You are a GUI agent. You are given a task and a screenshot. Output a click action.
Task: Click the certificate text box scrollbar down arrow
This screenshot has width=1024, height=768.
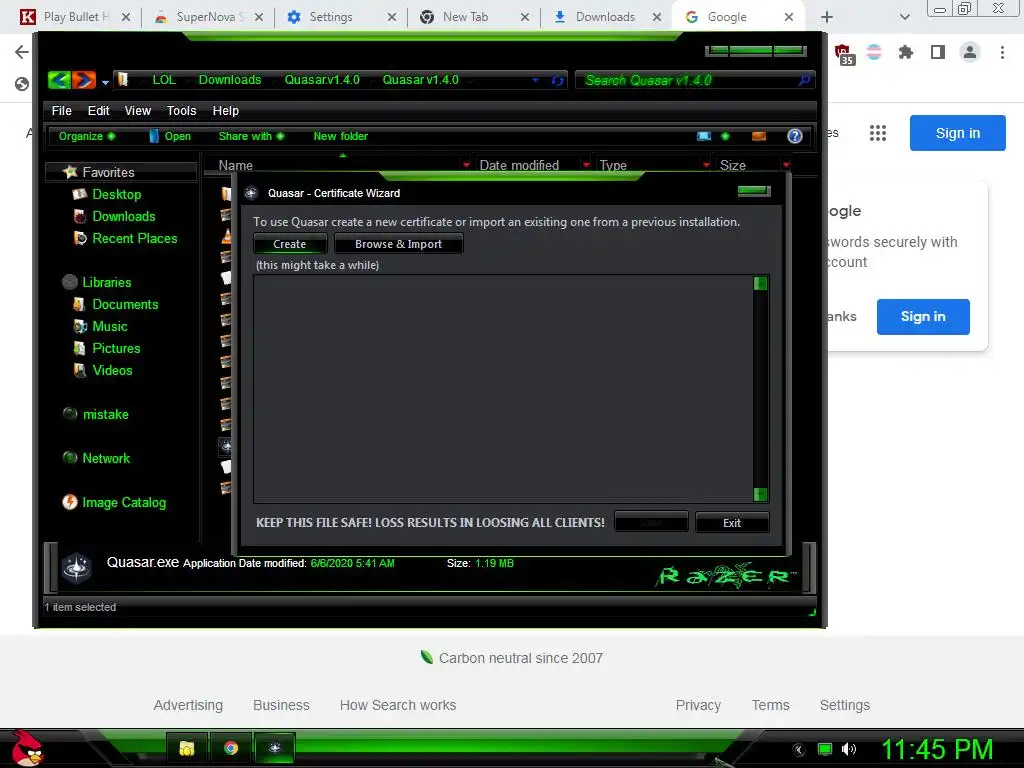[760, 494]
